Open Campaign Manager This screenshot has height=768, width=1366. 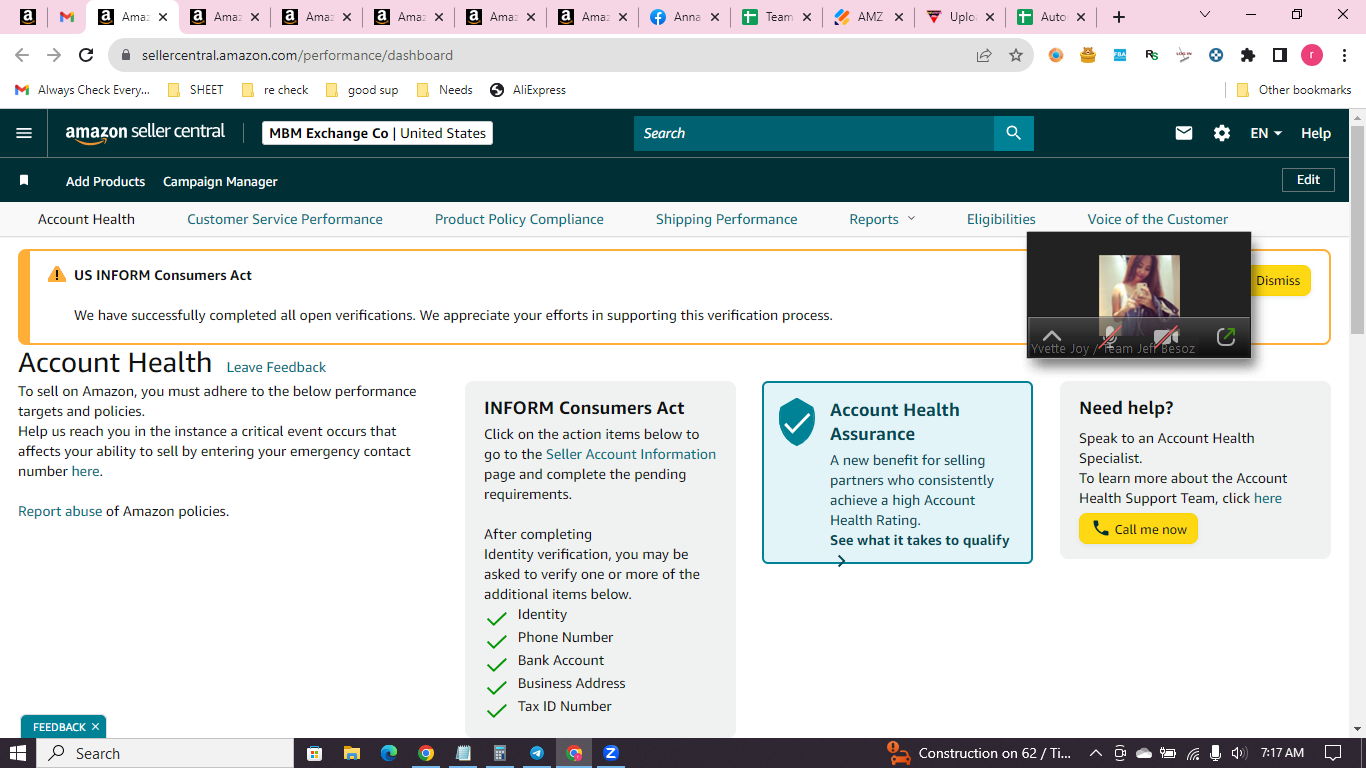[x=220, y=181]
